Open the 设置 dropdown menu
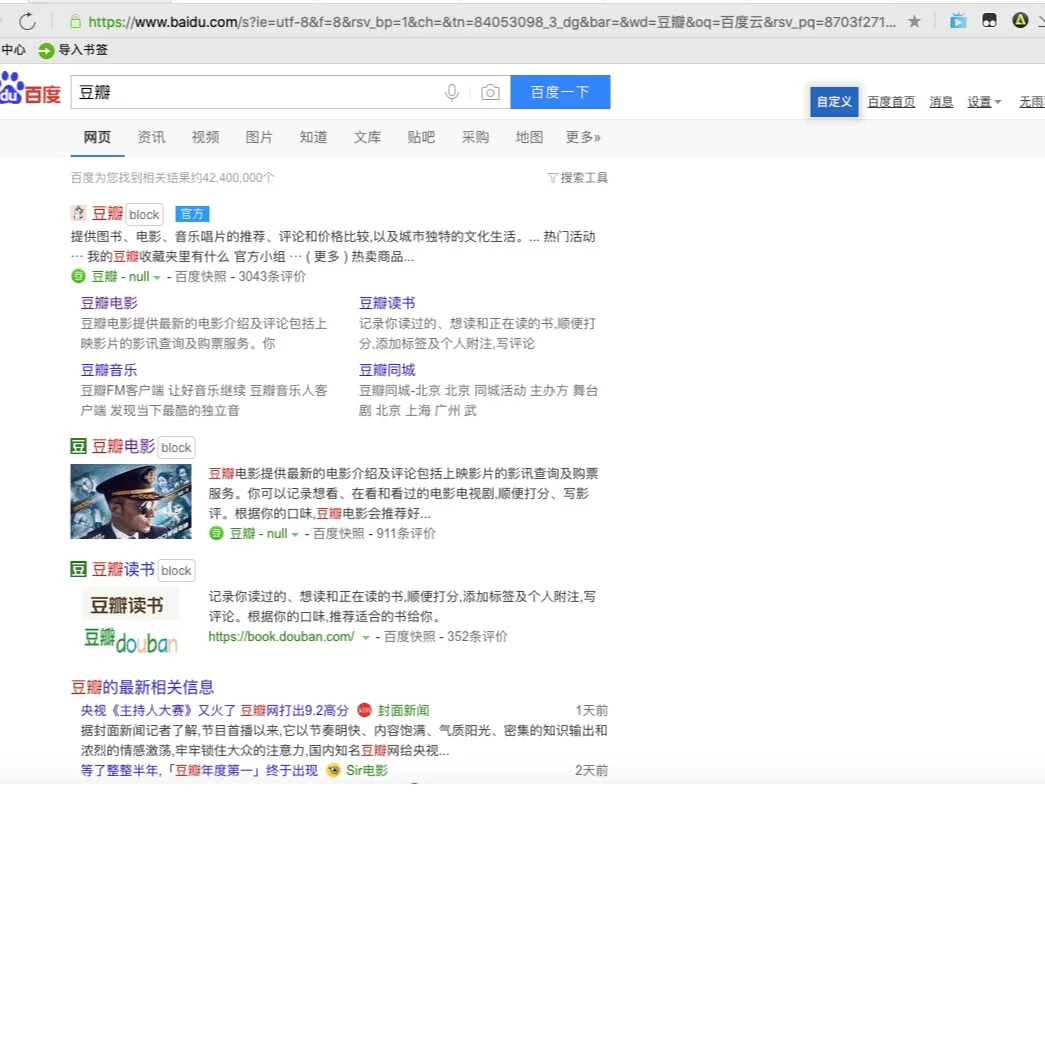 pos(984,101)
